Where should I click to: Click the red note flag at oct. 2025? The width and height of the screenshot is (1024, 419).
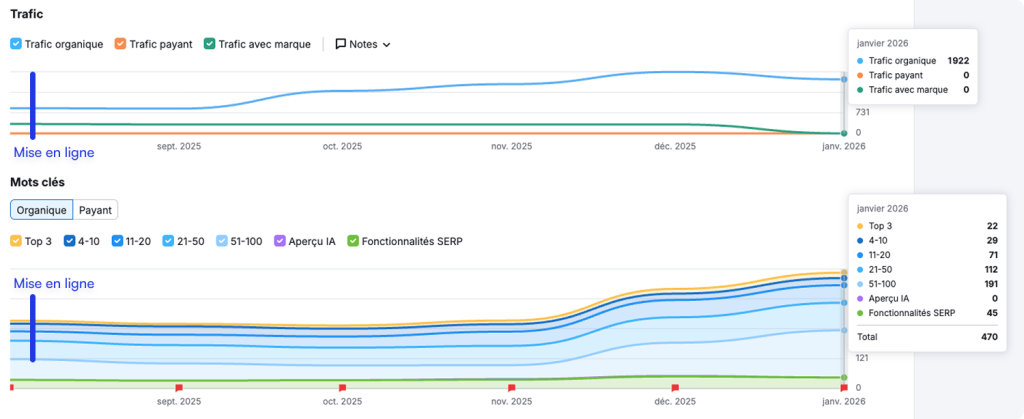coord(343,386)
